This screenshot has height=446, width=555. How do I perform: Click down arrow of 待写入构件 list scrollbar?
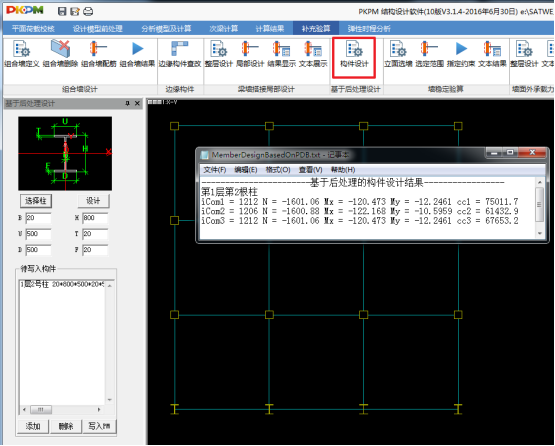[x=110, y=400]
